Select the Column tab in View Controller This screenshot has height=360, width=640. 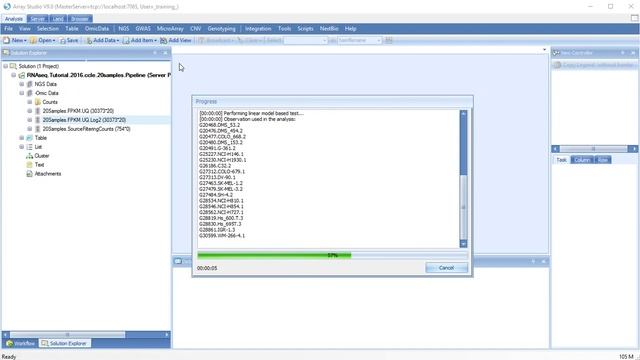582,160
